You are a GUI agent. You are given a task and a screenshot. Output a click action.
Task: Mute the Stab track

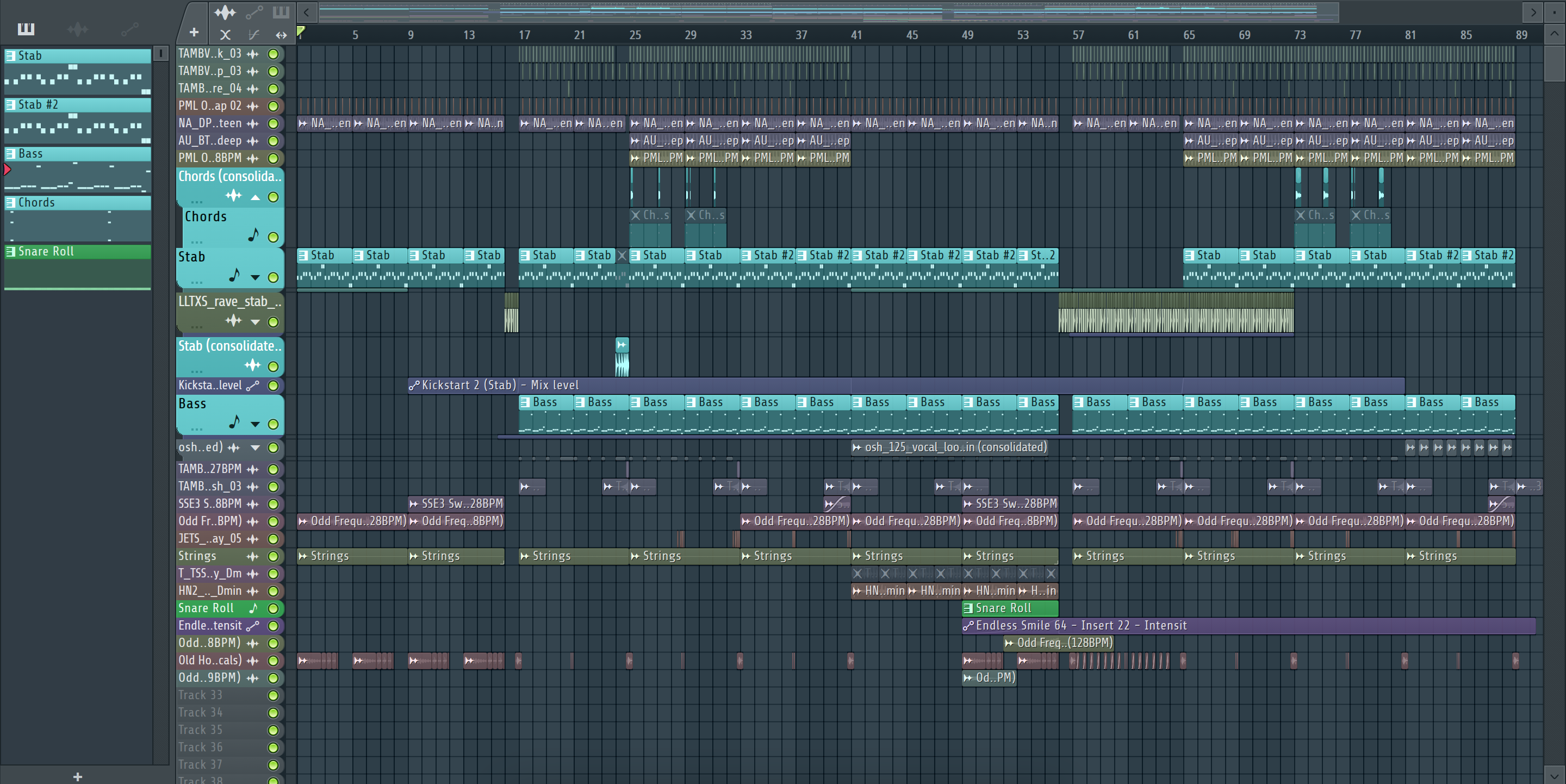coord(274,278)
